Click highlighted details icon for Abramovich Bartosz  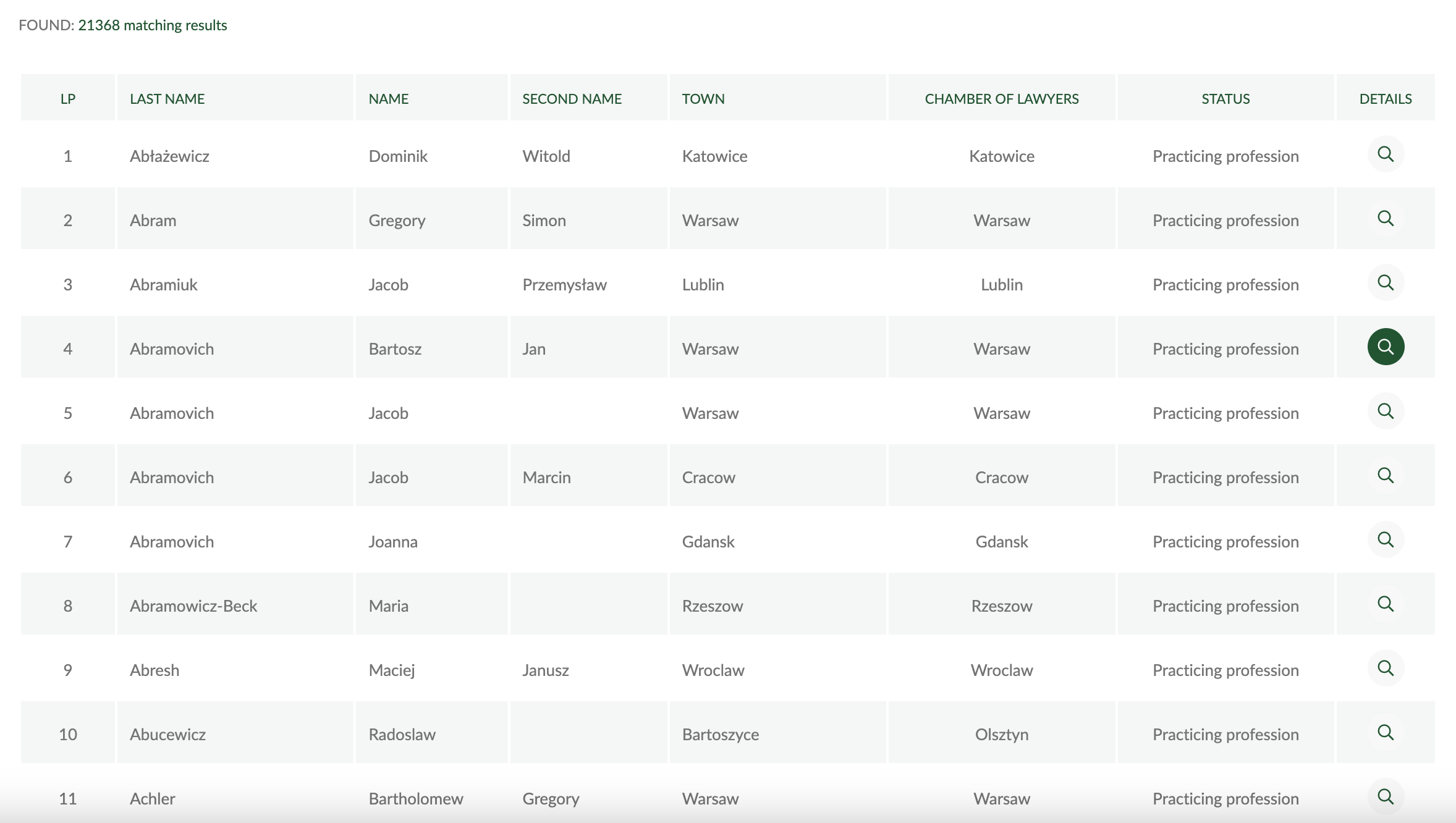coord(1386,347)
